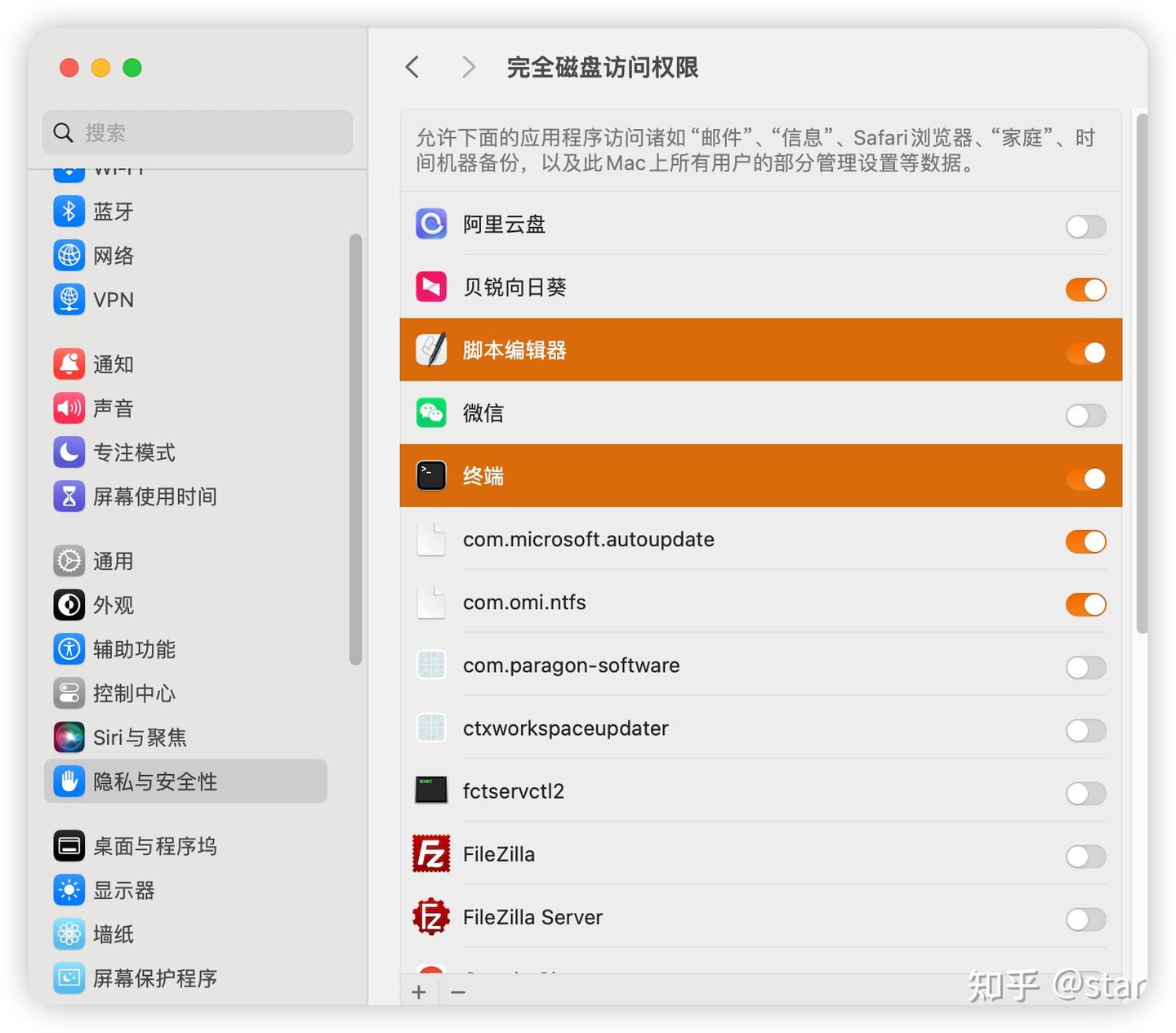The height and width of the screenshot is (1033, 1176).
Task: Click the 贝锐向日葵 app icon
Action: pos(430,287)
